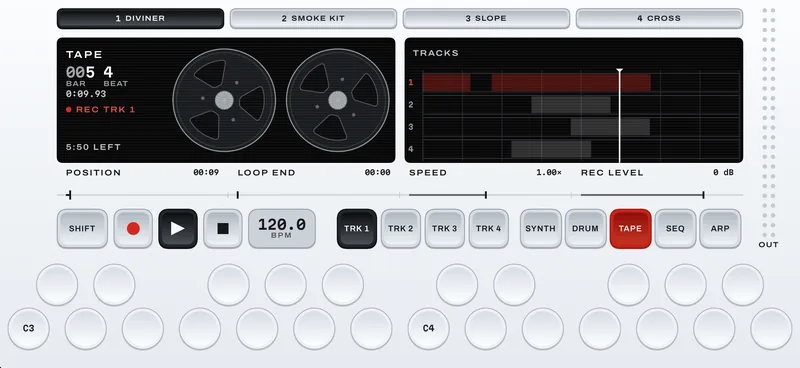This screenshot has width=800, height=368.
Task: Click the 00:00 loop end value
Action: coord(378,173)
